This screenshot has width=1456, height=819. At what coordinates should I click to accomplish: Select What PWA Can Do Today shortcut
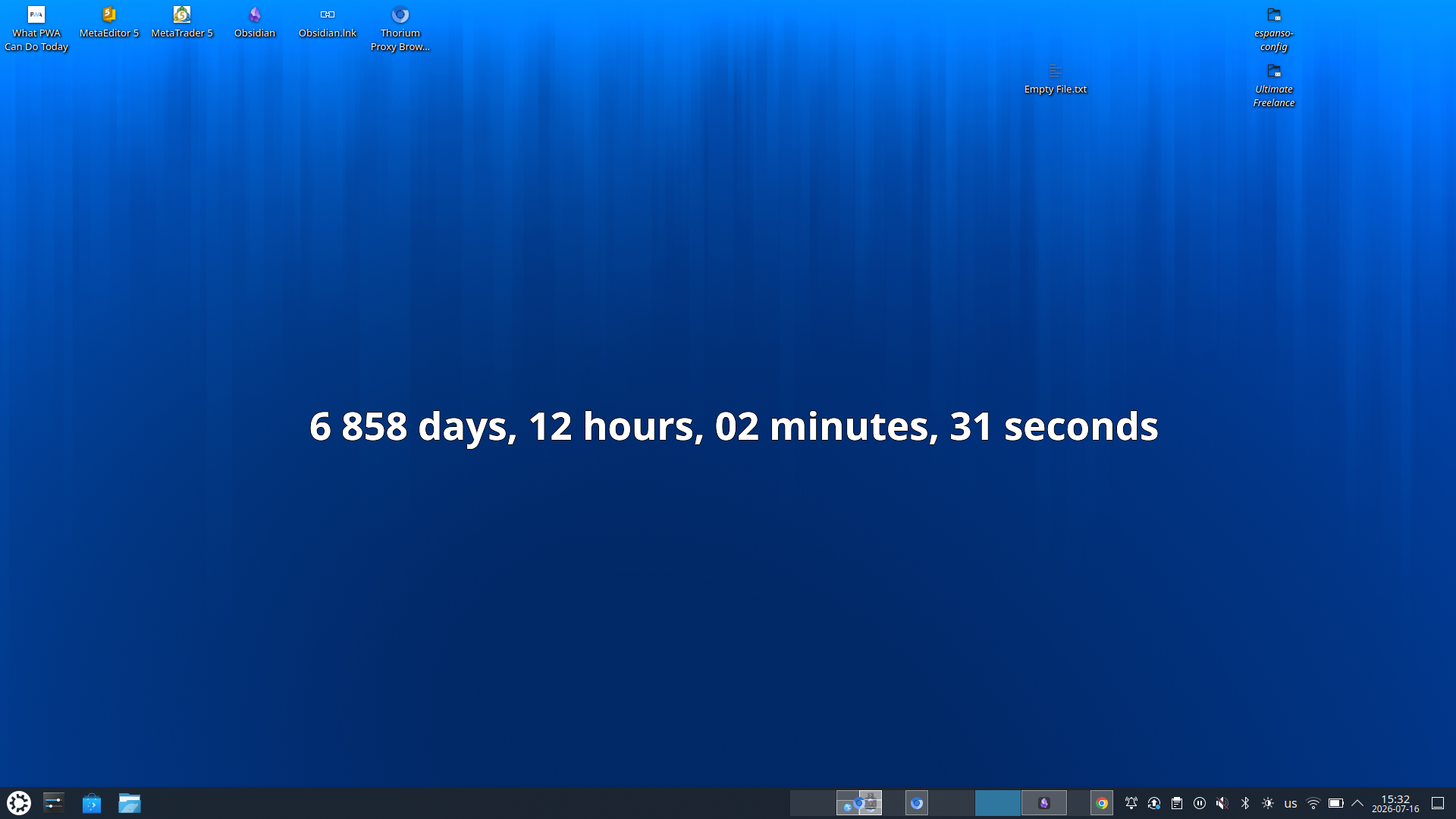coord(36,29)
